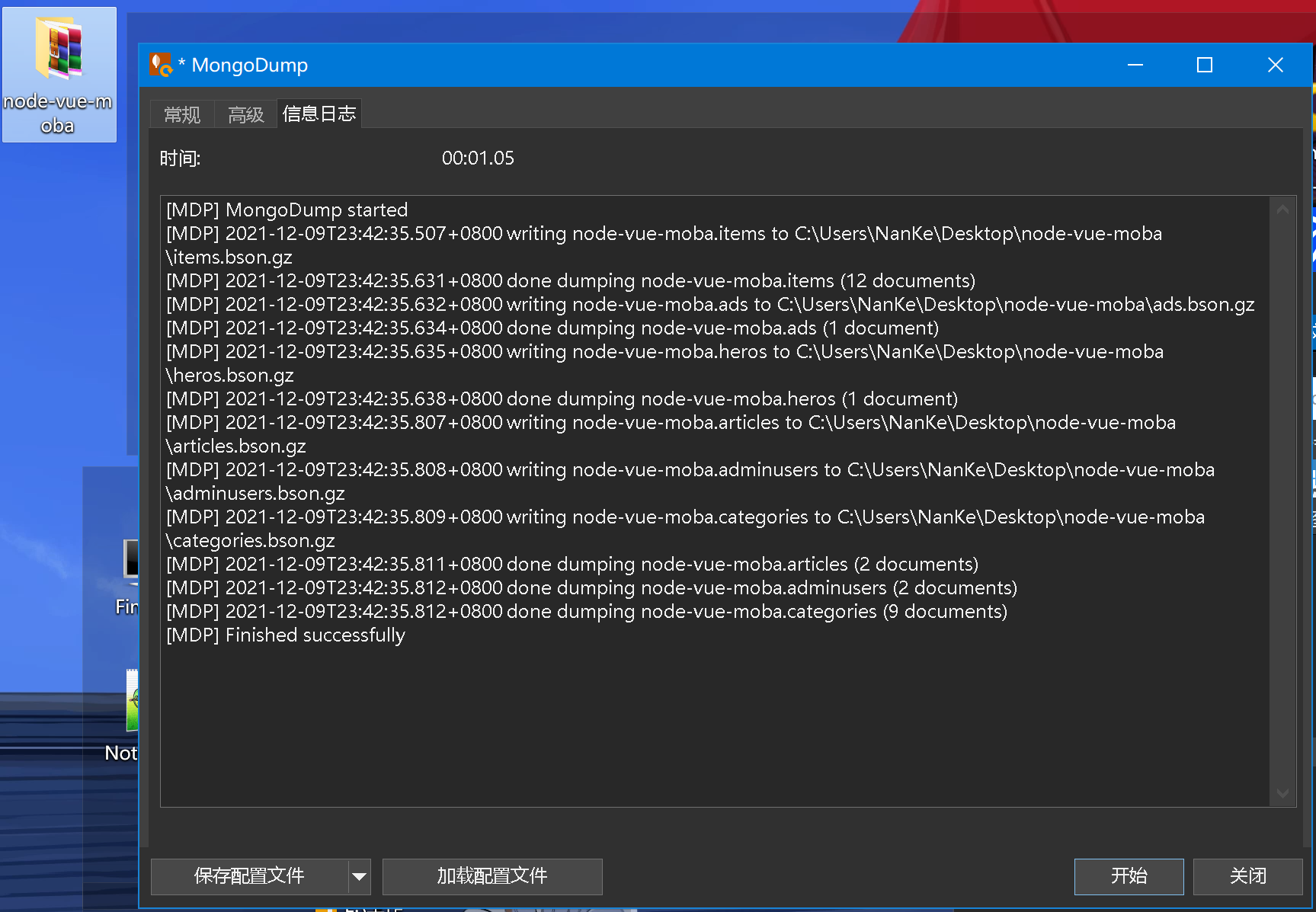Click the 'MongoDump started' log line

[x=287, y=210]
